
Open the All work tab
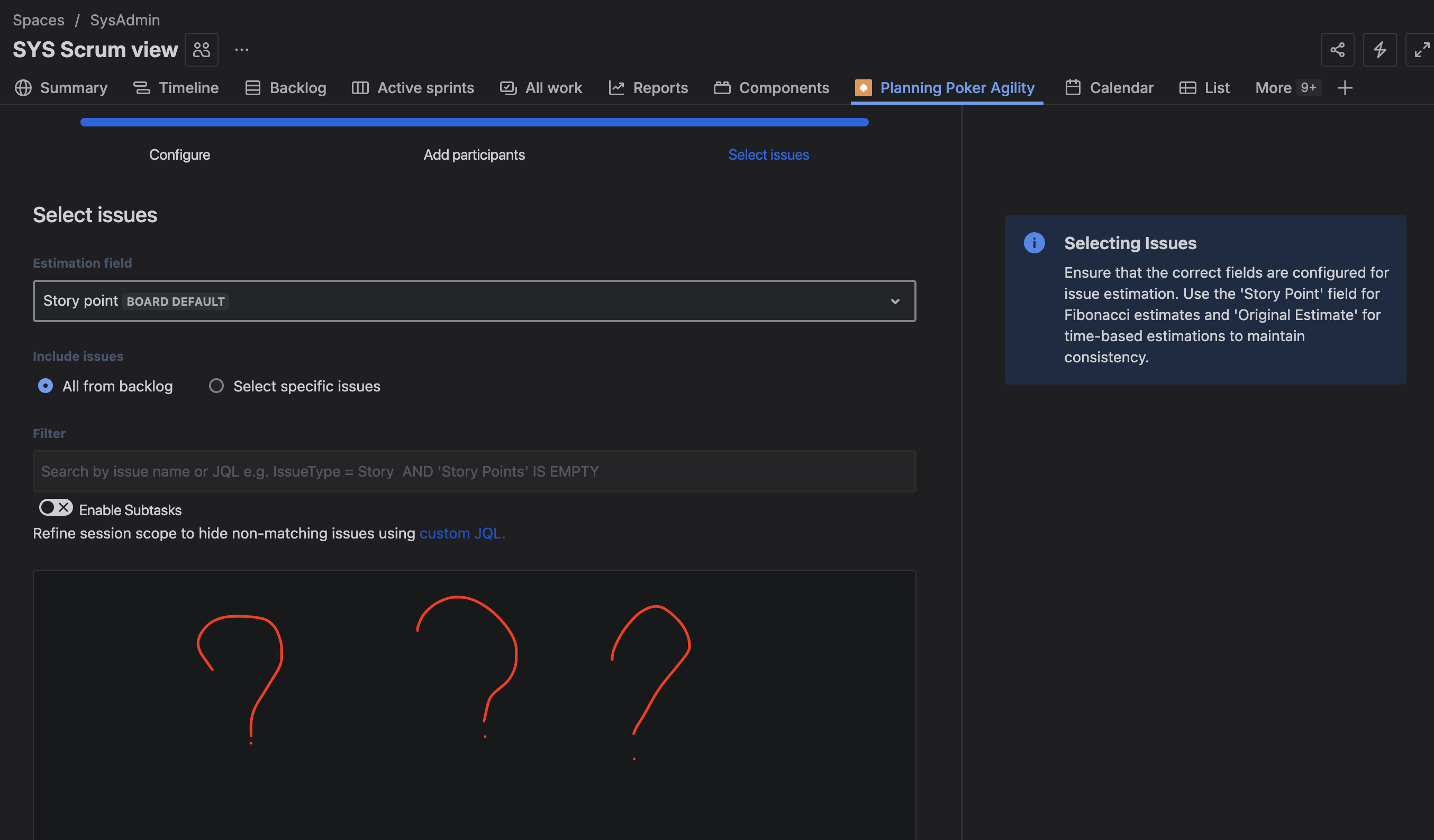(x=541, y=88)
